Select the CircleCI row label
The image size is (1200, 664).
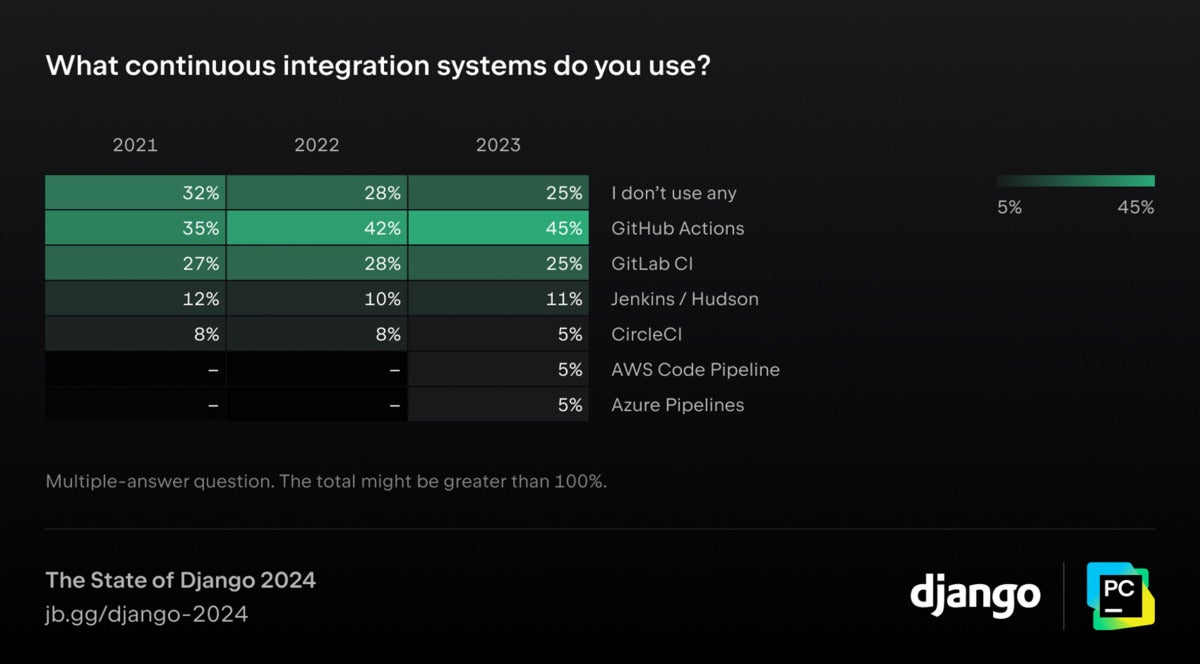pyautogui.click(x=647, y=334)
